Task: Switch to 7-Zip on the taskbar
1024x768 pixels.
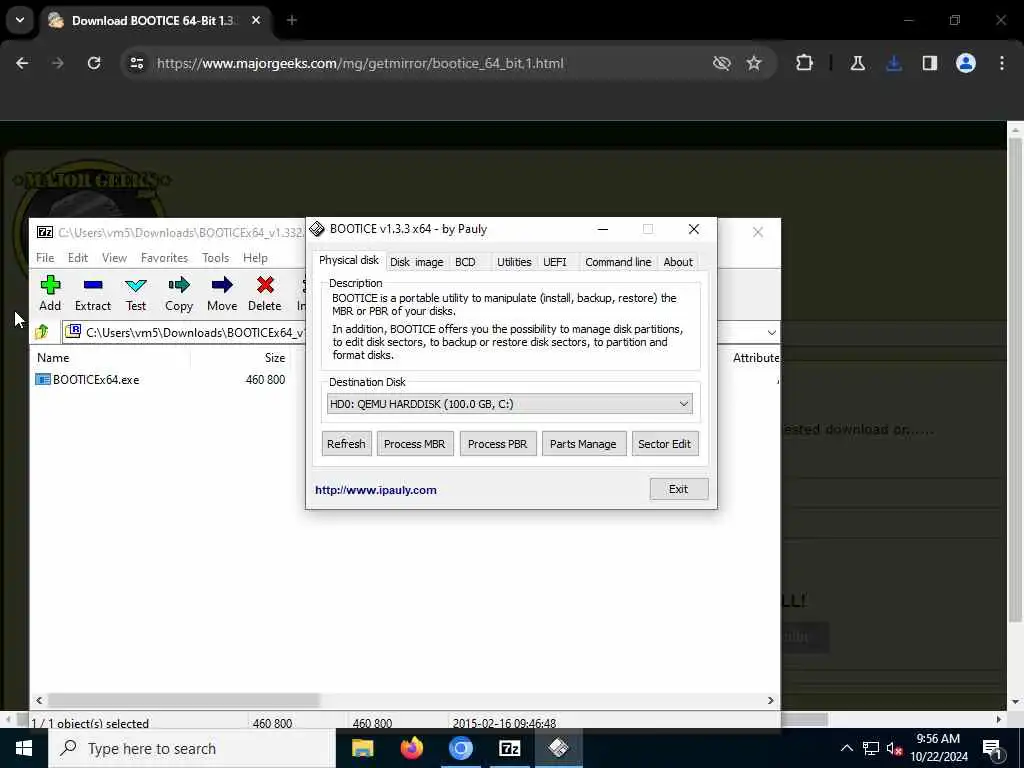Action: coord(509,748)
